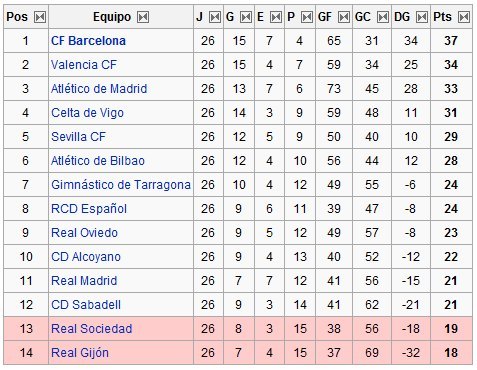Open the Celta de Vigo link
477x370 pixels.
point(87,113)
